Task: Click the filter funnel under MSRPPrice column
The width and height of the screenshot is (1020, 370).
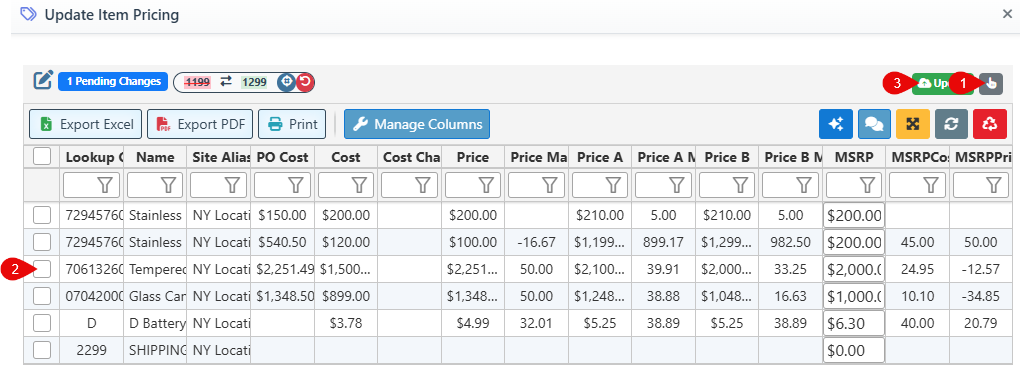Action: (x=994, y=186)
